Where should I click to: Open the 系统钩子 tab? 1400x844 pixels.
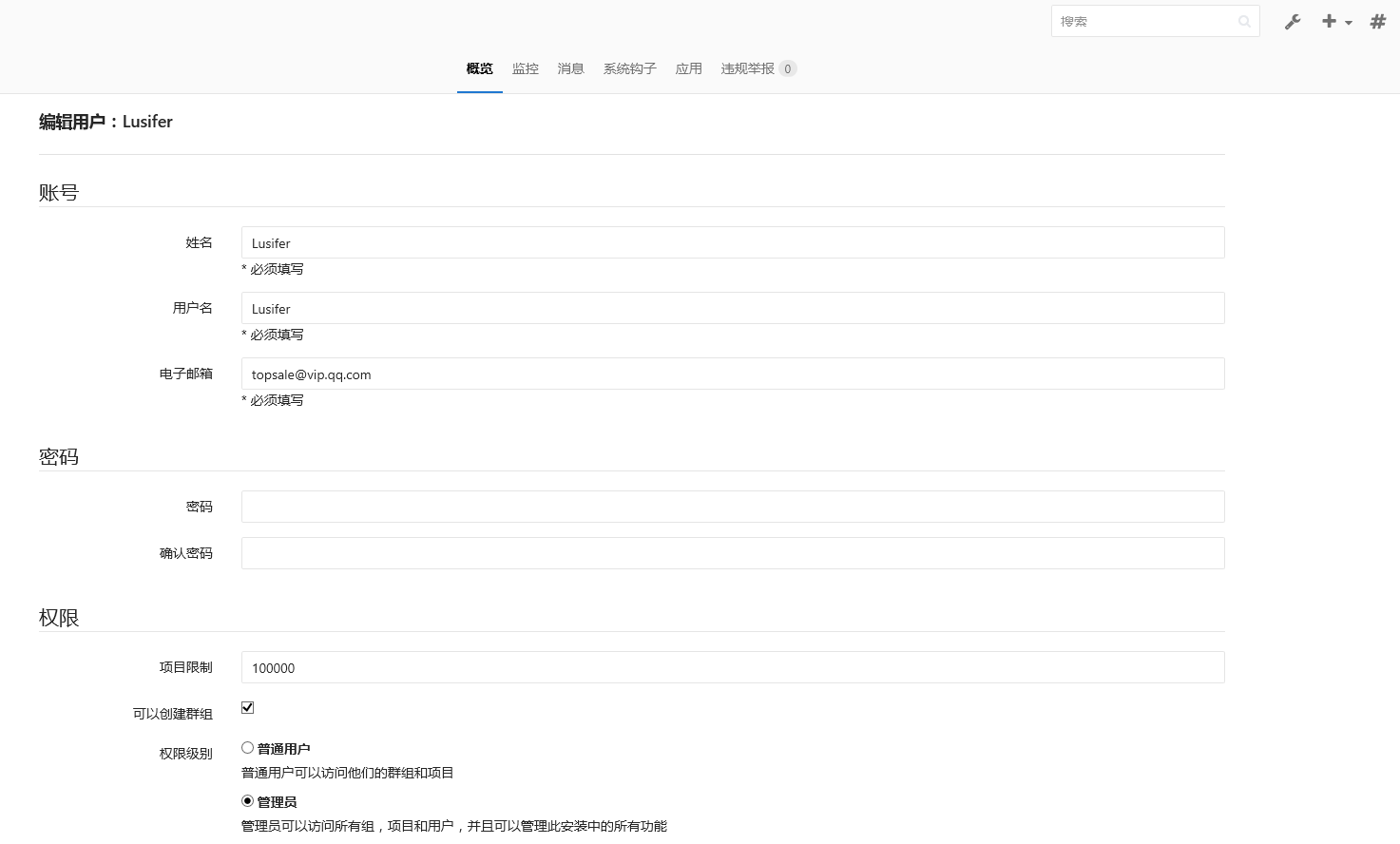tap(630, 68)
